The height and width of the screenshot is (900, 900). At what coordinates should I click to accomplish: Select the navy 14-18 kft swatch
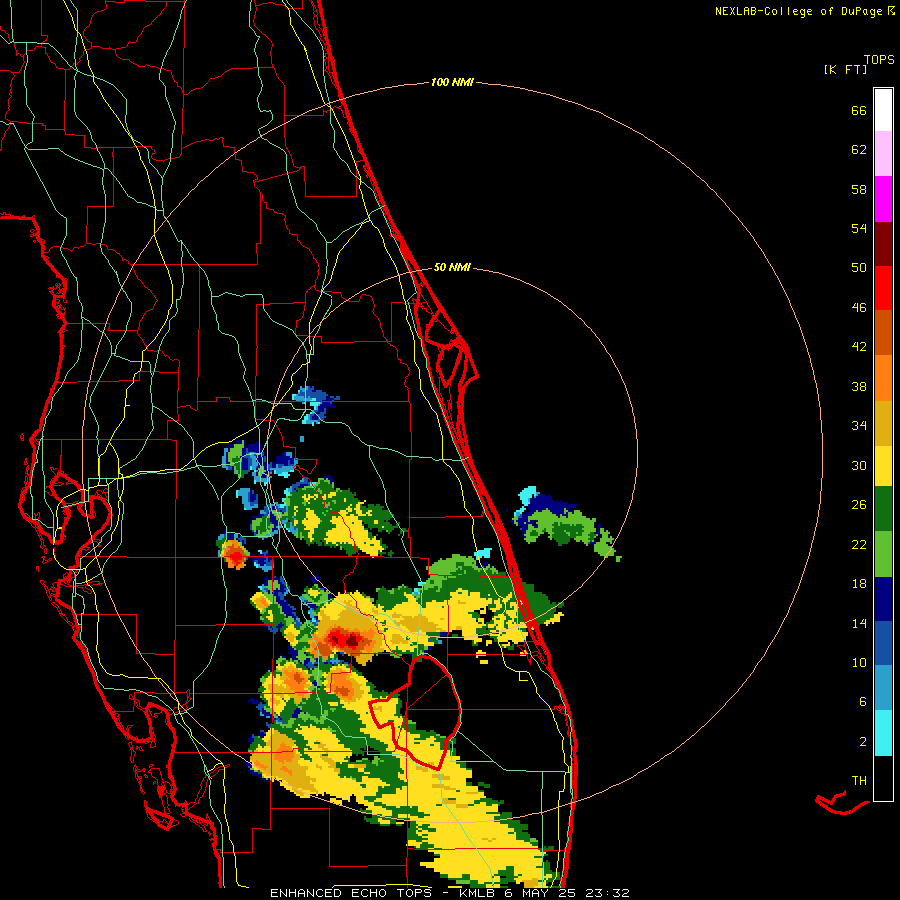(x=883, y=599)
